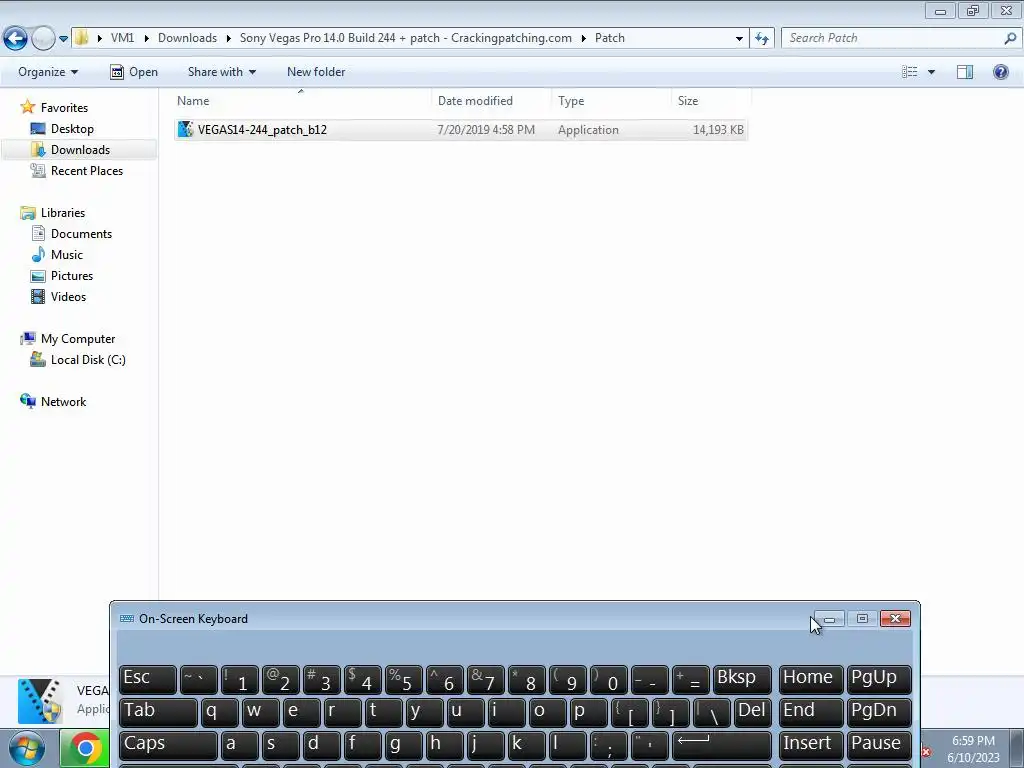Click the VEGAS patch file icon
This screenshot has height=768, width=1024.
click(x=185, y=129)
